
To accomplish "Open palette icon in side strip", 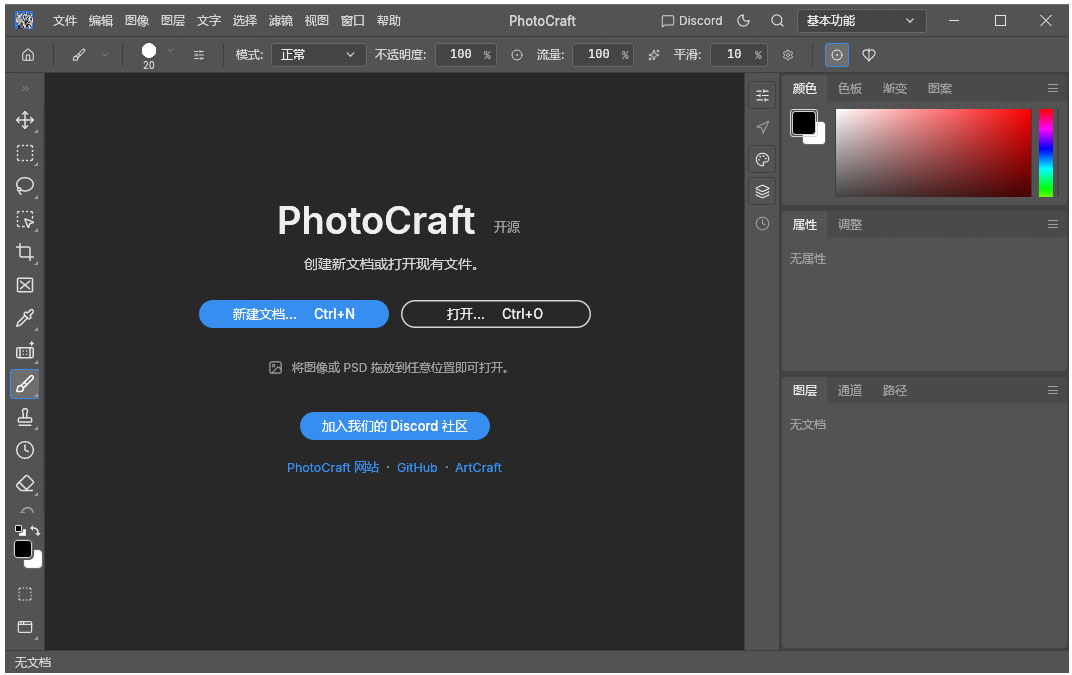I will [x=762, y=159].
